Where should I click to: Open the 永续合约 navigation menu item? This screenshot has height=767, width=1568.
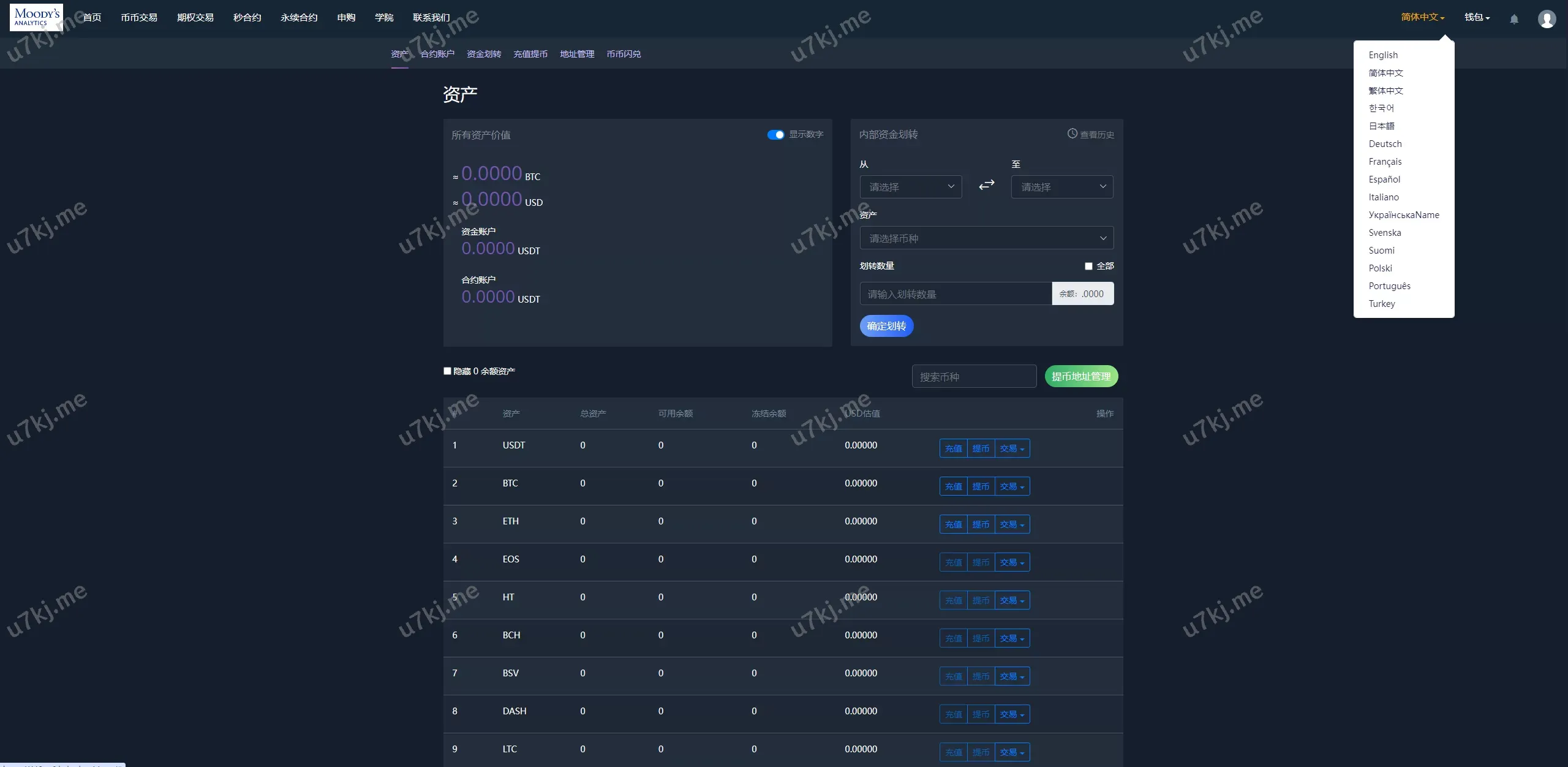click(299, 17)
